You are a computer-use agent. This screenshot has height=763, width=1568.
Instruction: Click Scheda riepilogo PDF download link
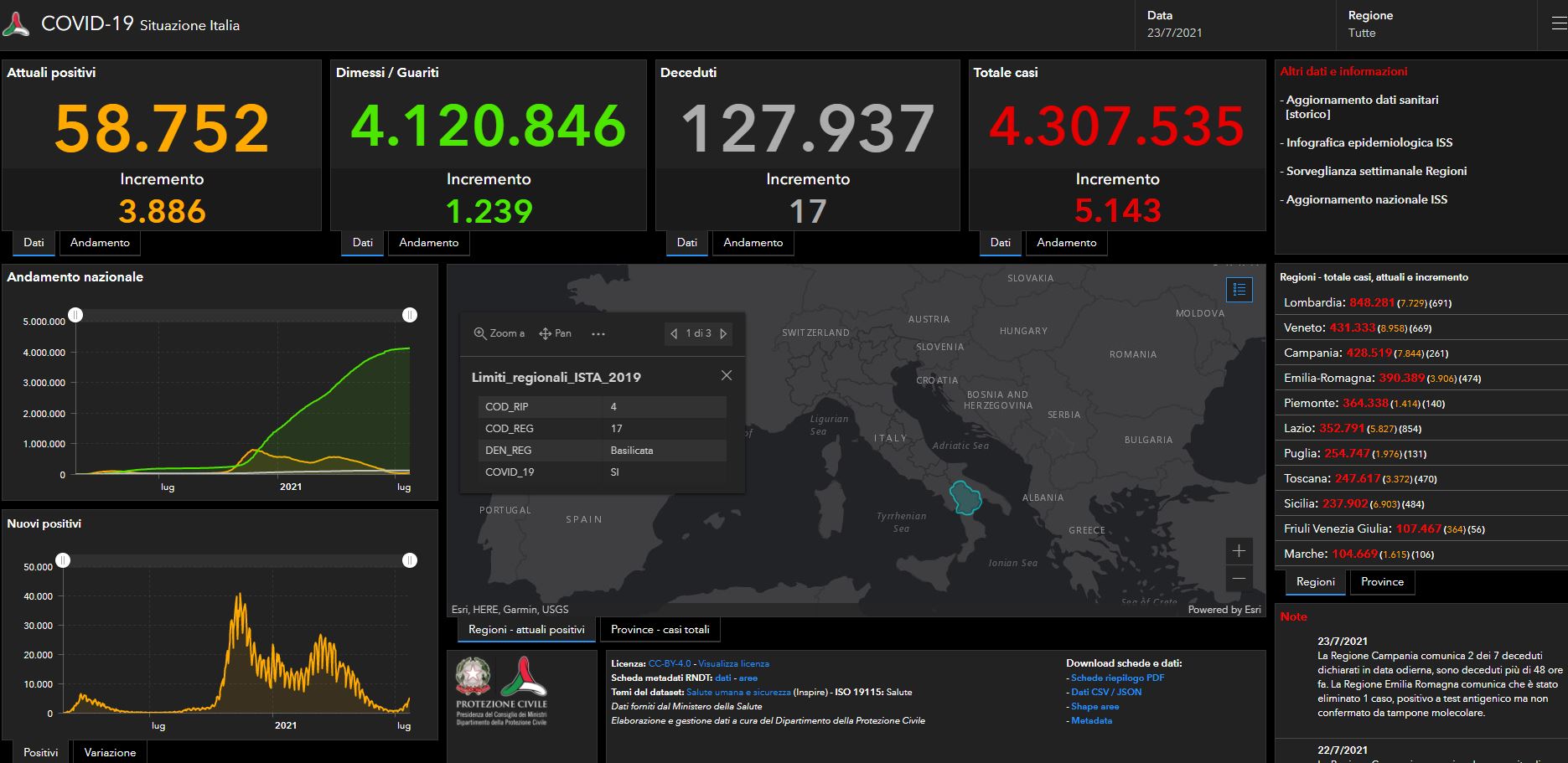[x=1118, y=678]
